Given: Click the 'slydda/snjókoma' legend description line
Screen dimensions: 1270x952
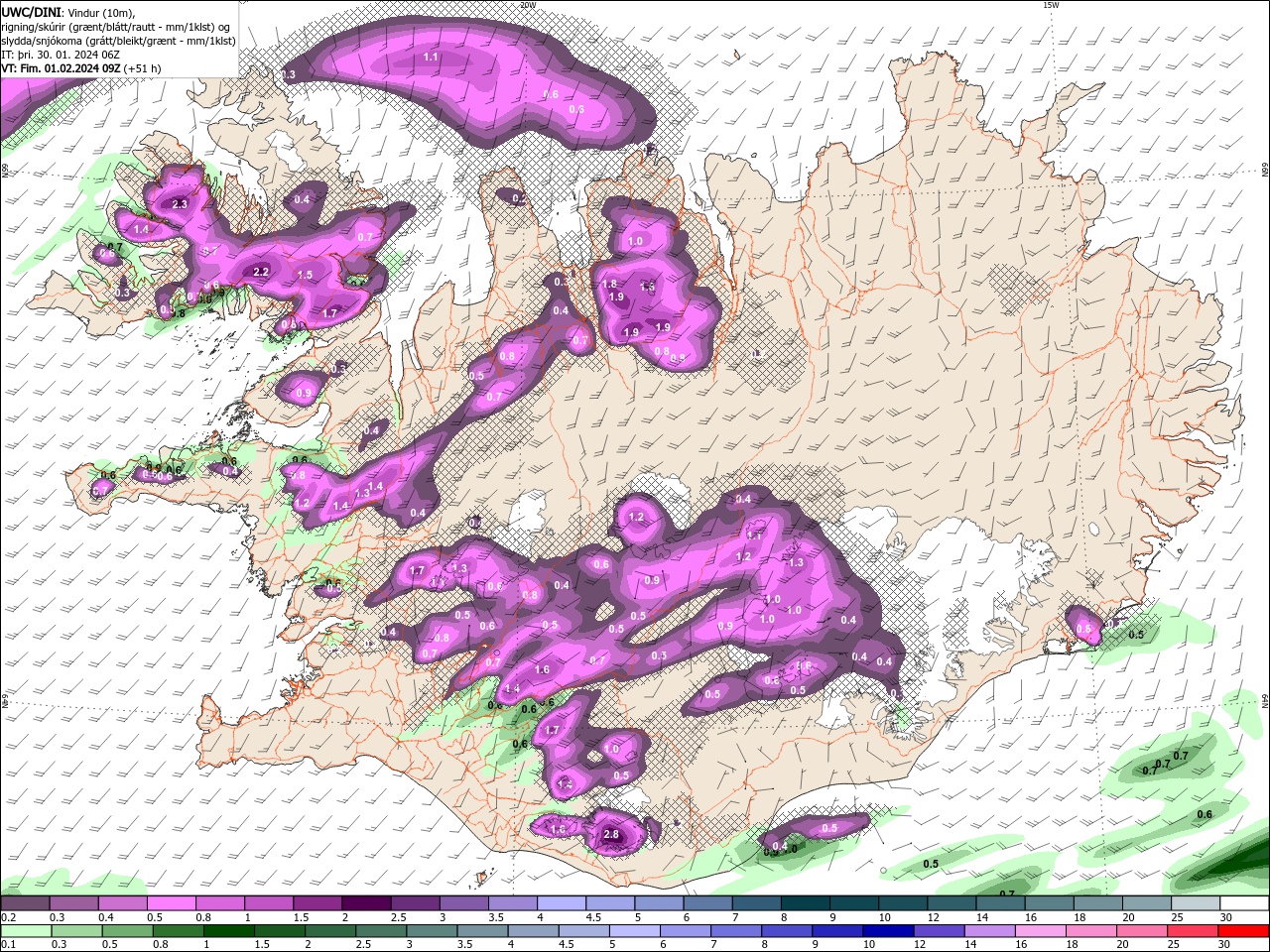Looking at the screenshot, I should 119,41.
